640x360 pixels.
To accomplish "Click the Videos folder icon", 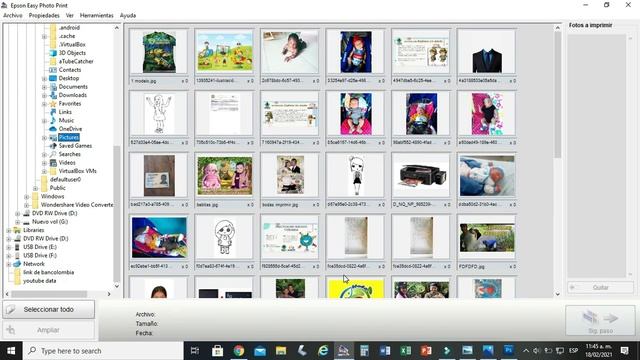I will click(53, 162).
